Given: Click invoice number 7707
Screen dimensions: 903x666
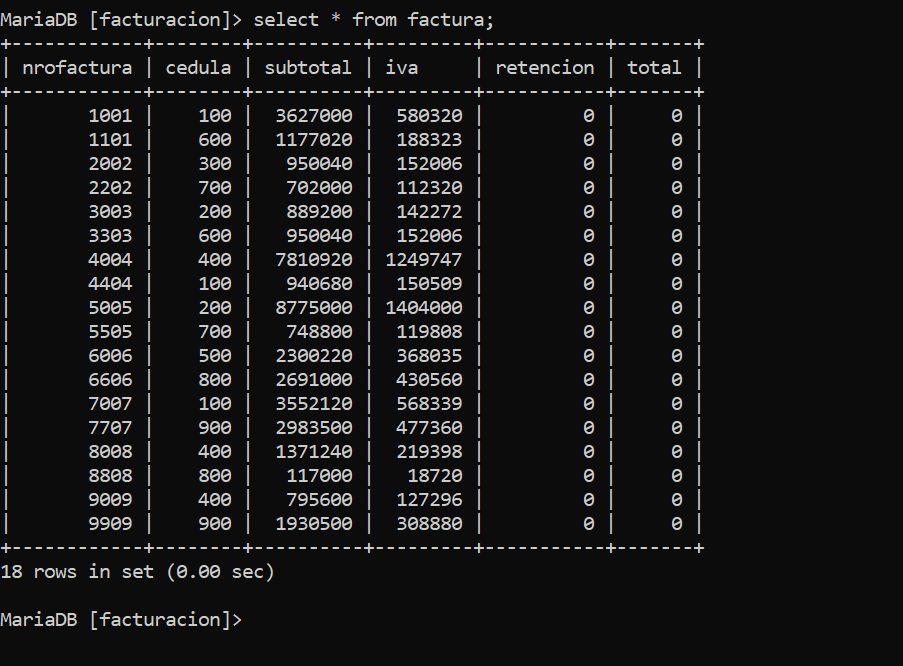Looking at the screenshot, I should click(x=111, y=428).
